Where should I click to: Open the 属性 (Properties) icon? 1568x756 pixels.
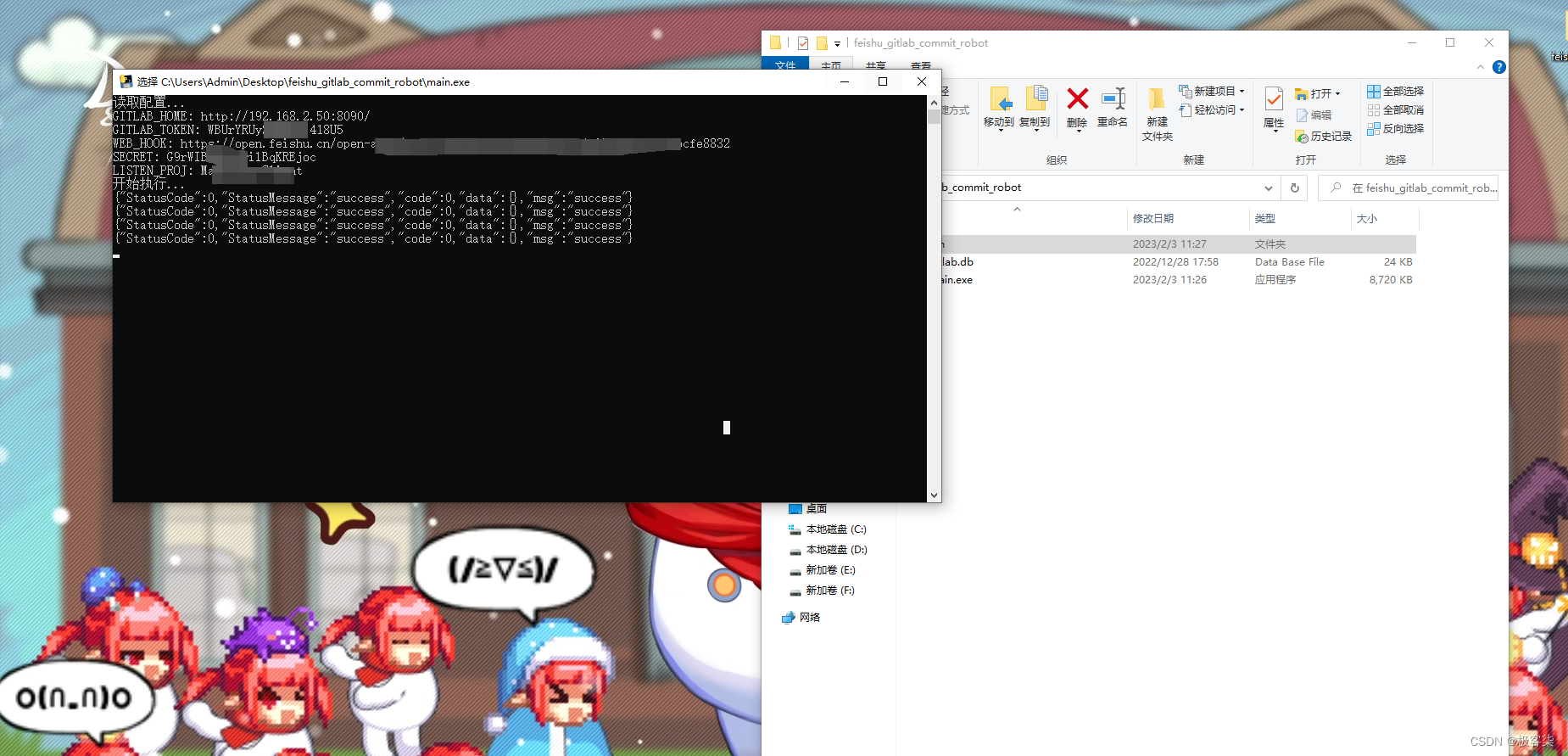click(1274, 108)
